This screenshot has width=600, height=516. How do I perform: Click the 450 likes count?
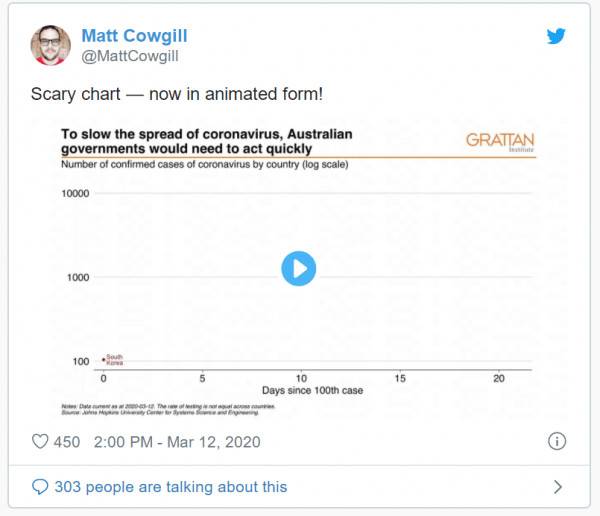coord(67,442)
